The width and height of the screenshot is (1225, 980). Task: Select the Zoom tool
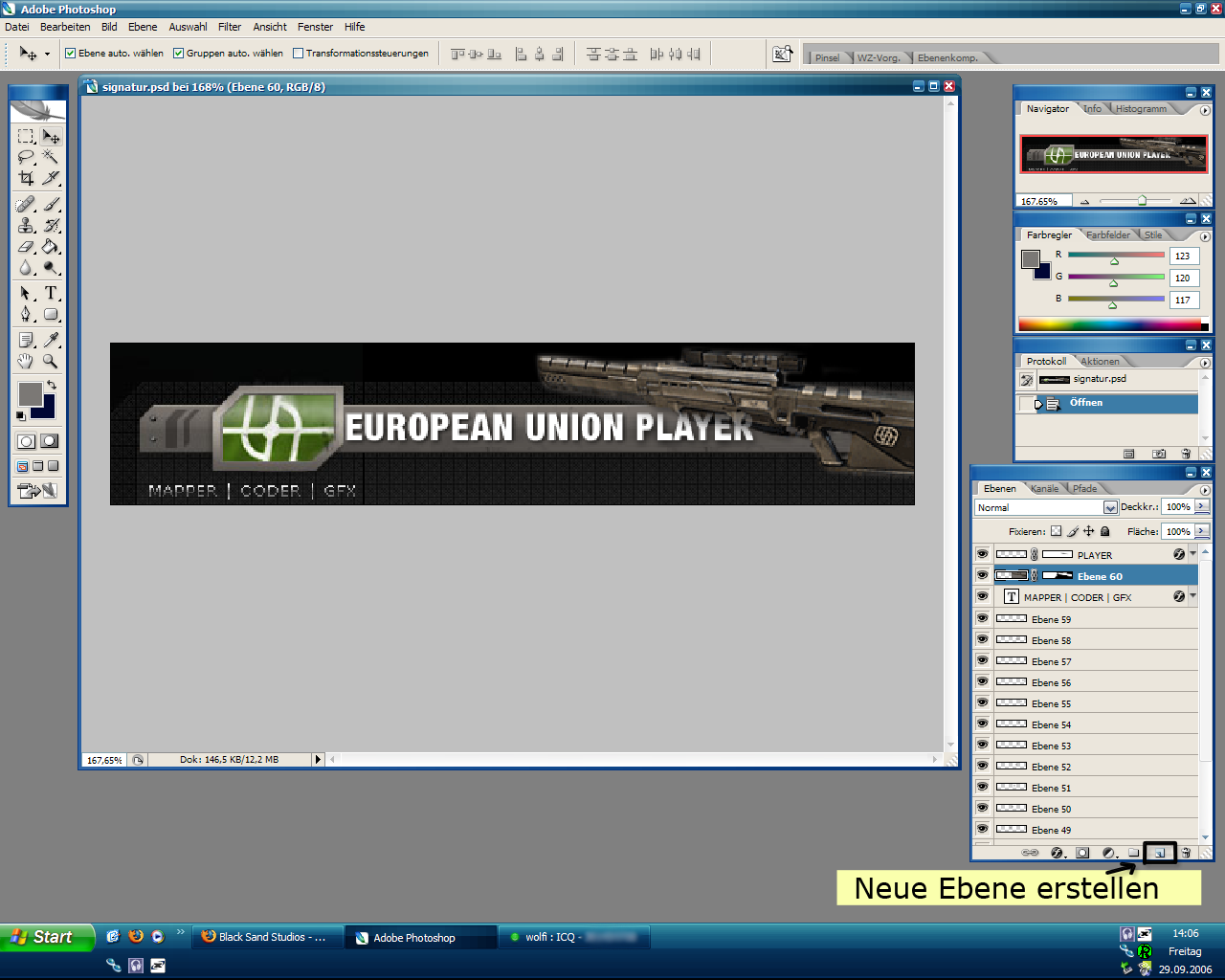(51, 361)
